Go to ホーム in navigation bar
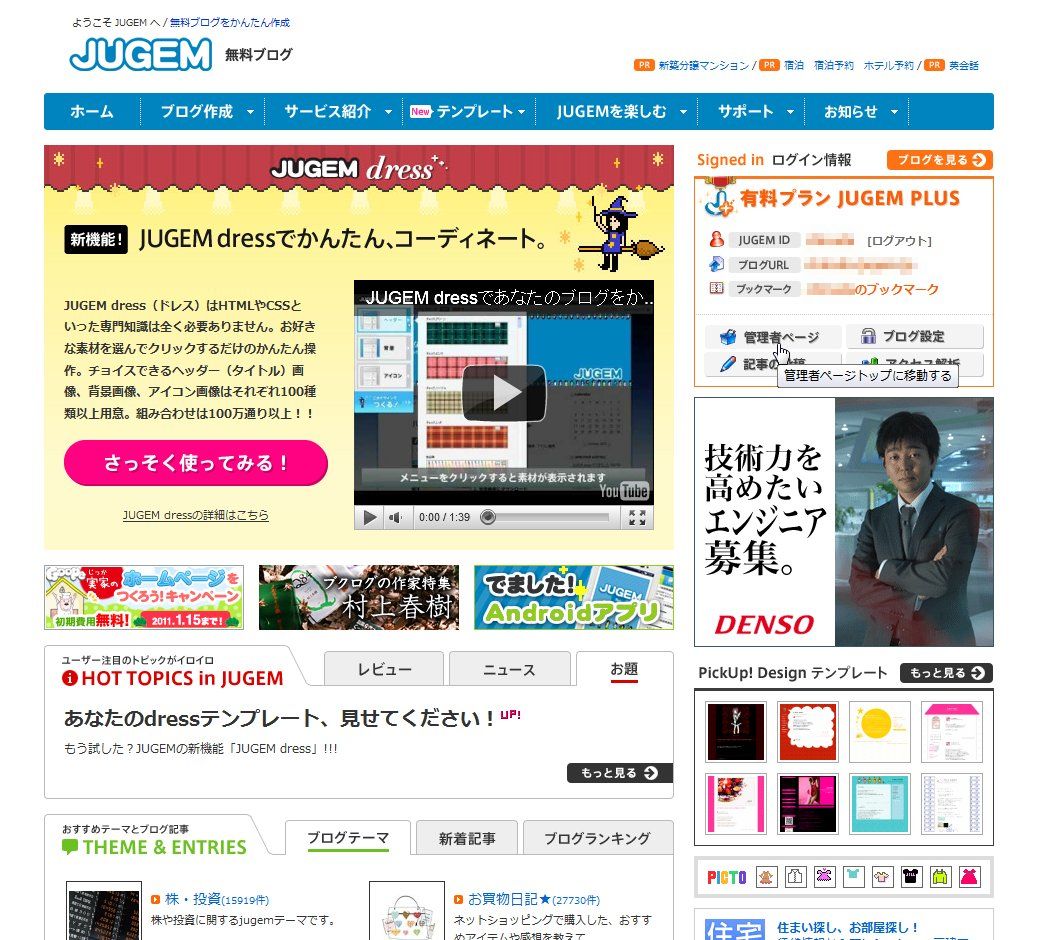 click(x=92, y=111)
